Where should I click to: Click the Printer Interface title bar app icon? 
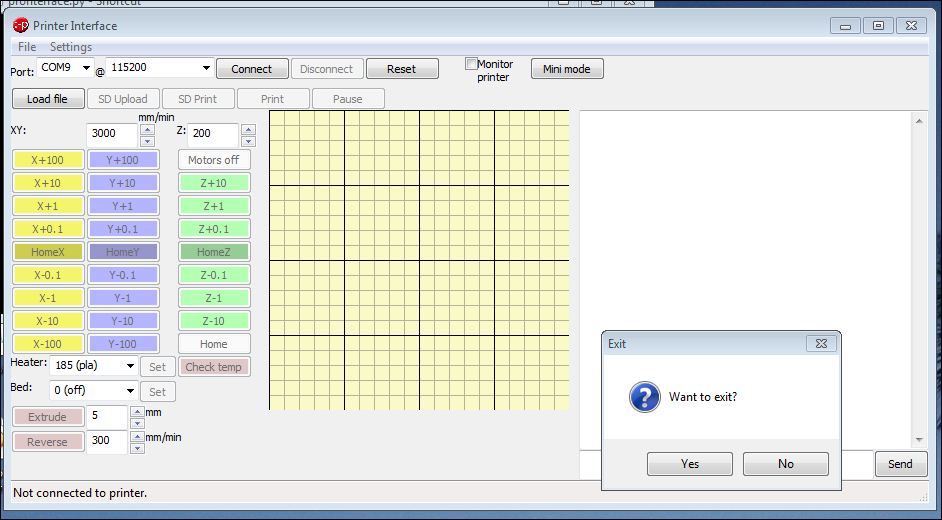[x=20, y=25]
